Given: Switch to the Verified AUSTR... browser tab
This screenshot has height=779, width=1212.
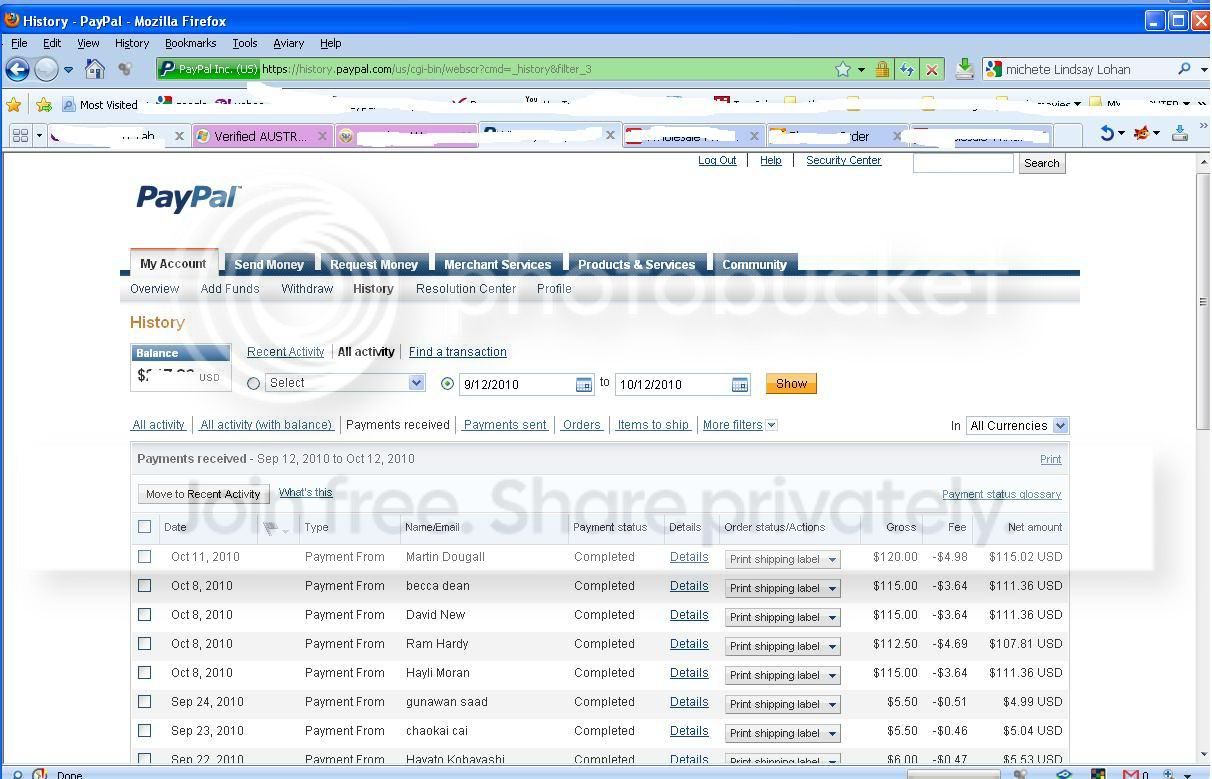Looking at the screenshot, I should [260, 136].
